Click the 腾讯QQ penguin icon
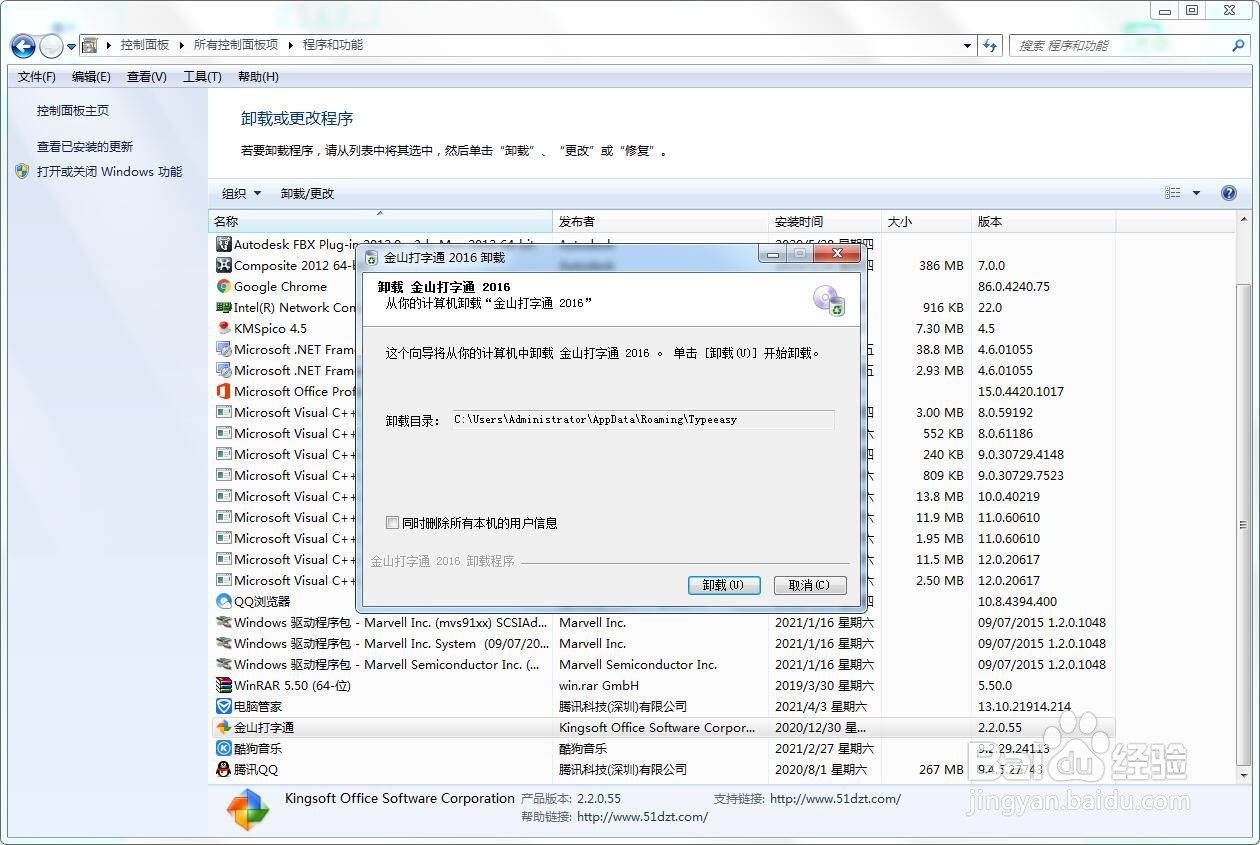The height and width of the screenshot is (845, 1260). tap(224, 769)
